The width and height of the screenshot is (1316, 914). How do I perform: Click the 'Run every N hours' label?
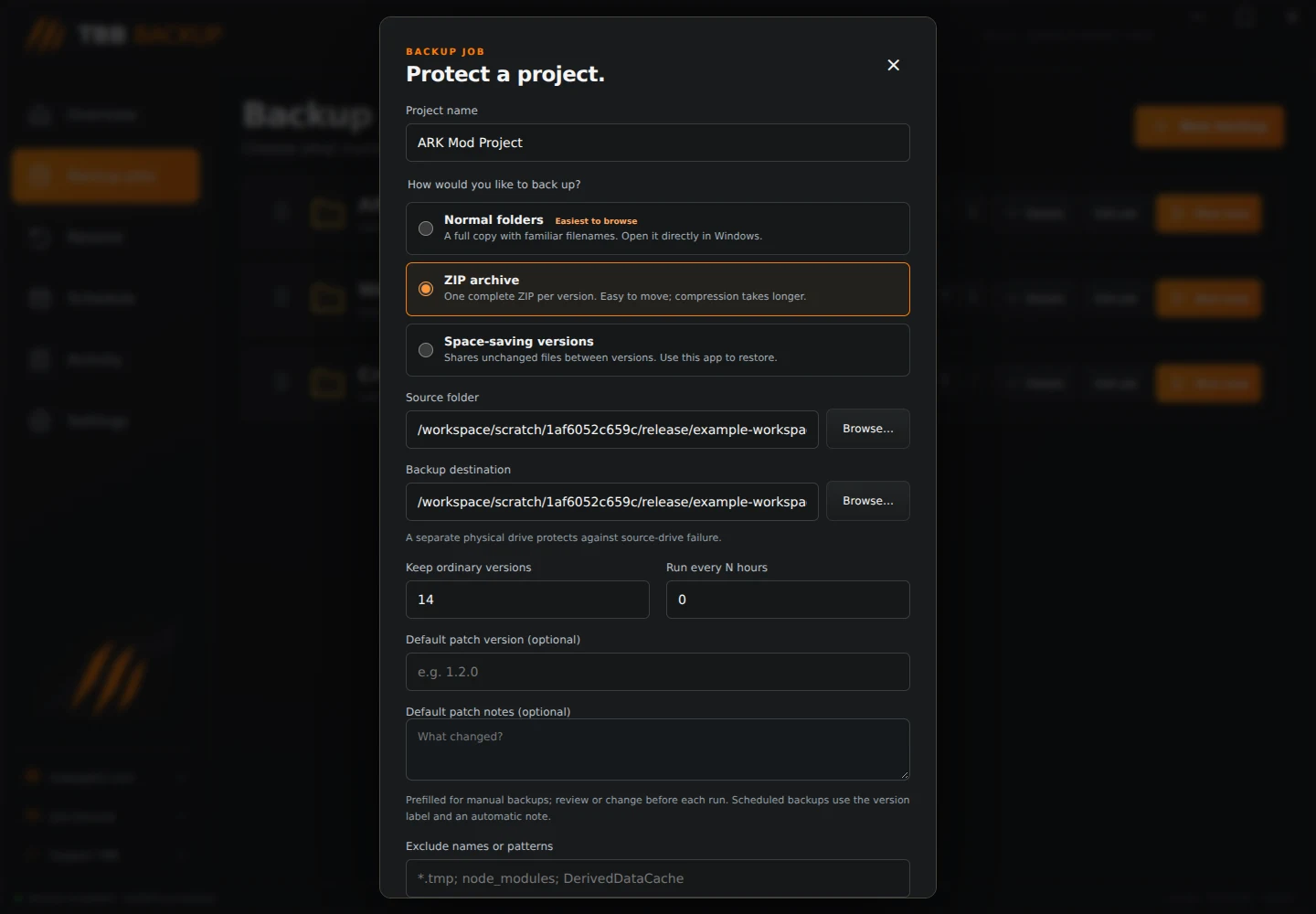tap(716, 568)
